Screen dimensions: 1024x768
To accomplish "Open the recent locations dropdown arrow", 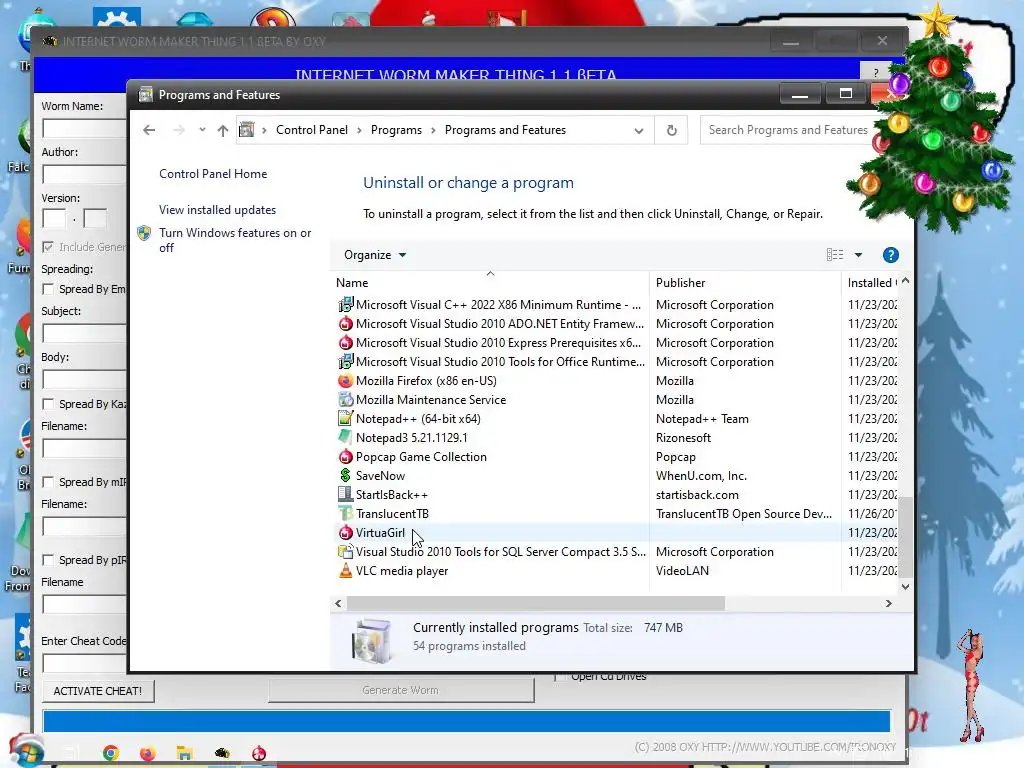I will click(x=202, y=130).
